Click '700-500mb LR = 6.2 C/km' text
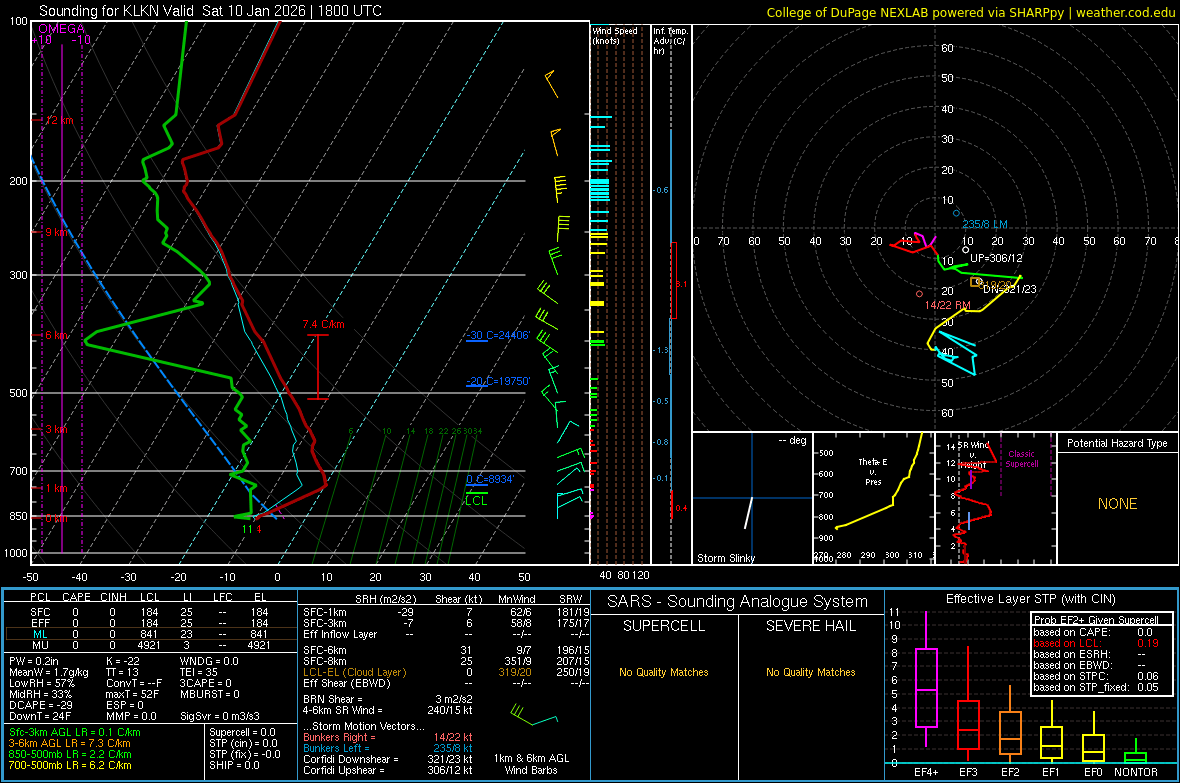 coord(70,765)
